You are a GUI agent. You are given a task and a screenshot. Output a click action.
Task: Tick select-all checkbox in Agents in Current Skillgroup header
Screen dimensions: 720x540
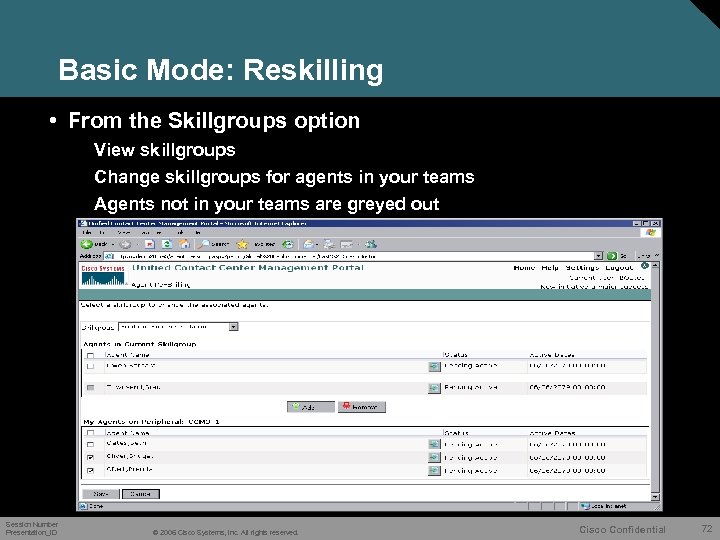[90, 355]
